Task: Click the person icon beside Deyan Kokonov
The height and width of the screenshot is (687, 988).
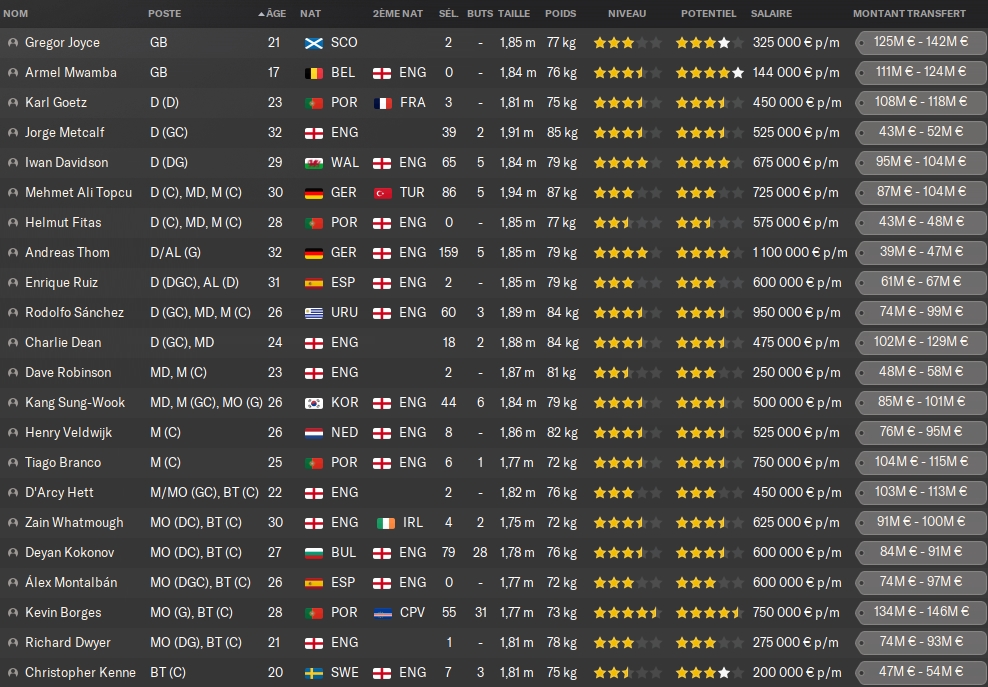Action: tap(13, 553)
